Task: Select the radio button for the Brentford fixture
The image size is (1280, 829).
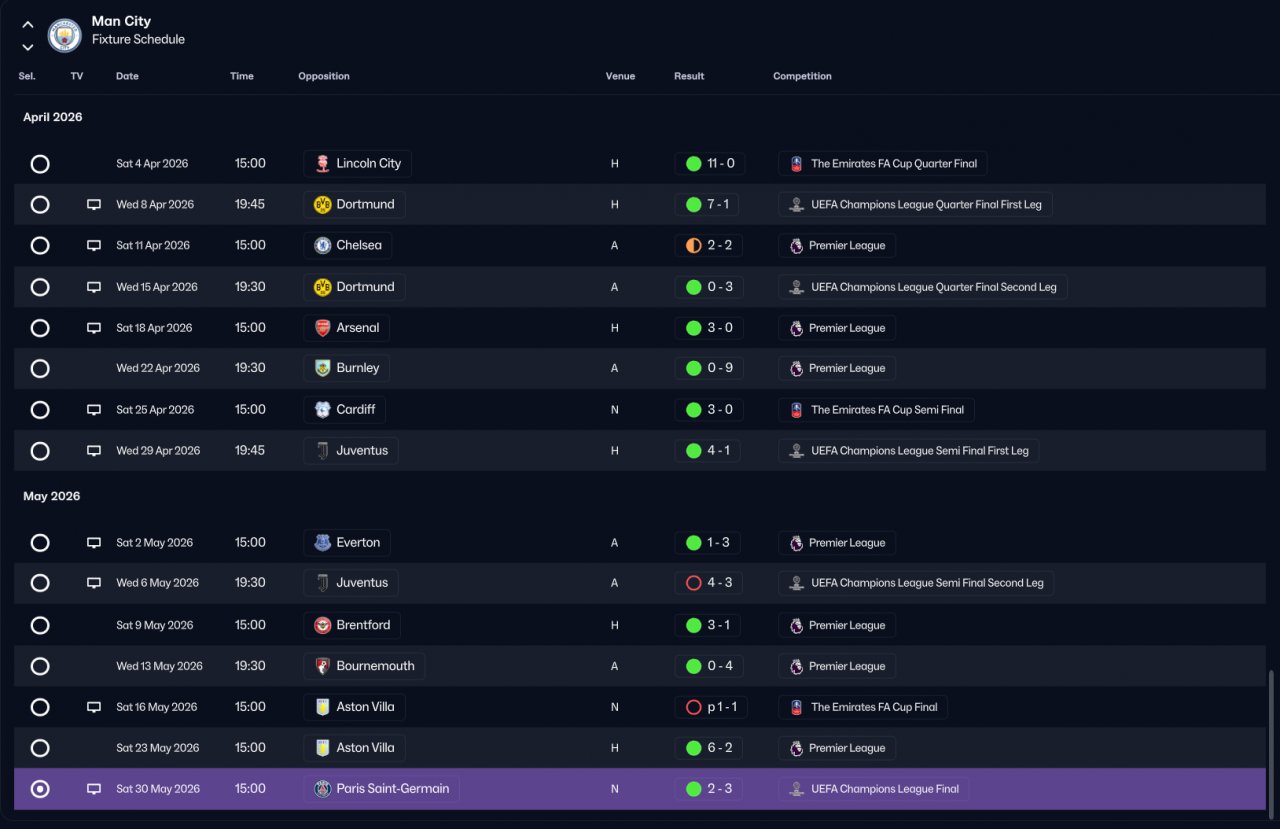Action: pyautogui.click(x=40, y=625)
